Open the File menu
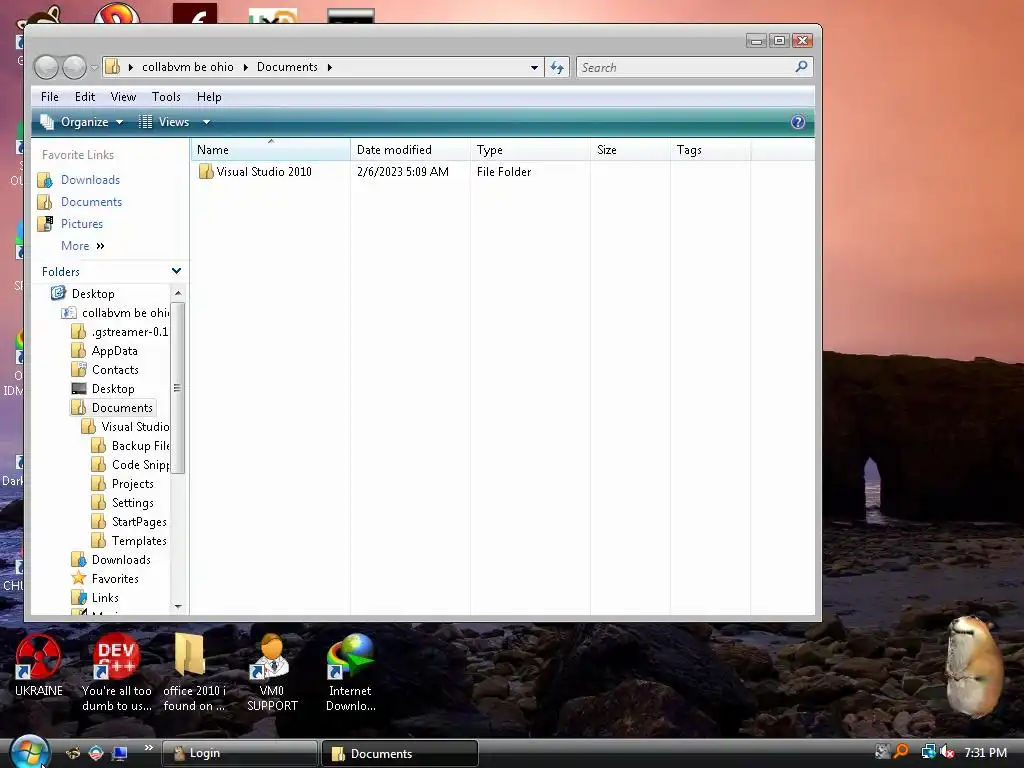The image size is (1024, 768). 50,97
